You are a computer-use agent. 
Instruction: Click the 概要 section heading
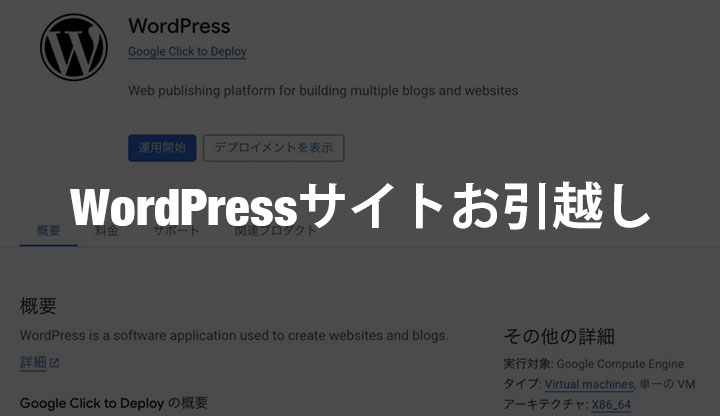click(38, 306)
